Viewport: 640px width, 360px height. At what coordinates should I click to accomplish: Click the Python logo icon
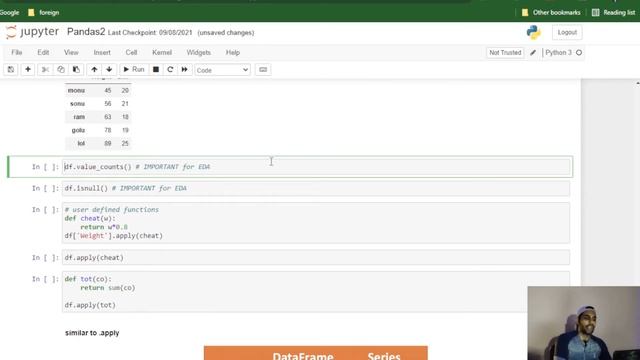click(x=533, y=32)
